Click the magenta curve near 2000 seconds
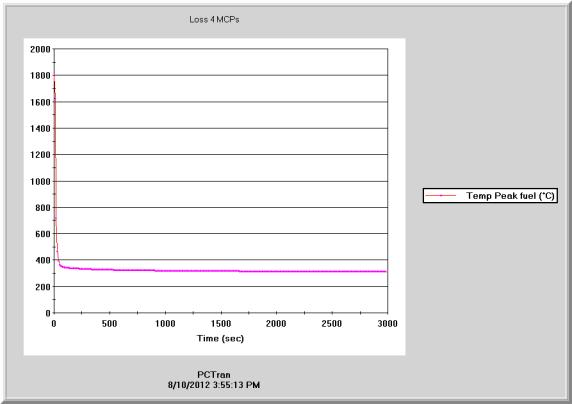 (x=276, y=271)
